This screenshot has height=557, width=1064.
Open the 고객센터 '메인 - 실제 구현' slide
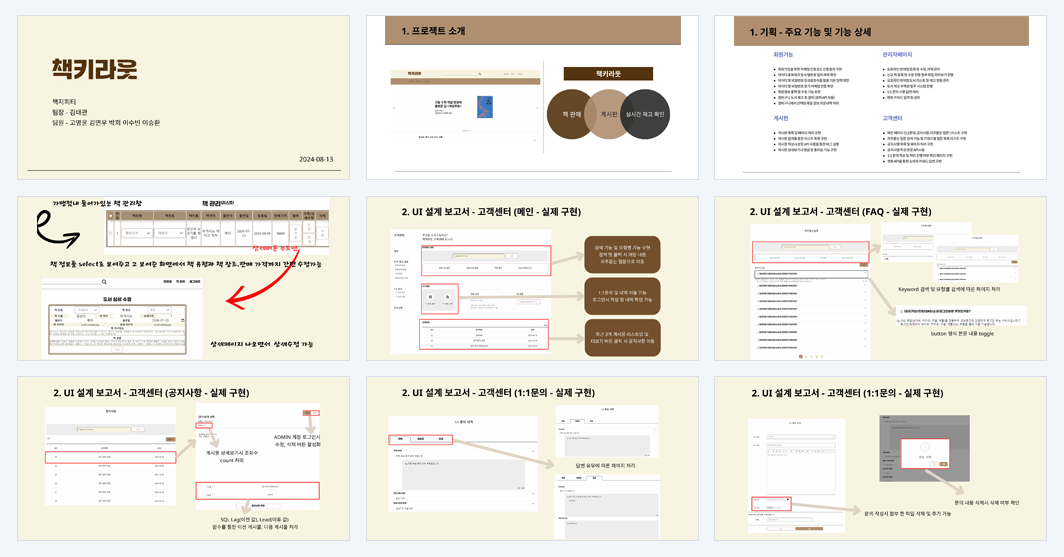[x=533, y=278]
